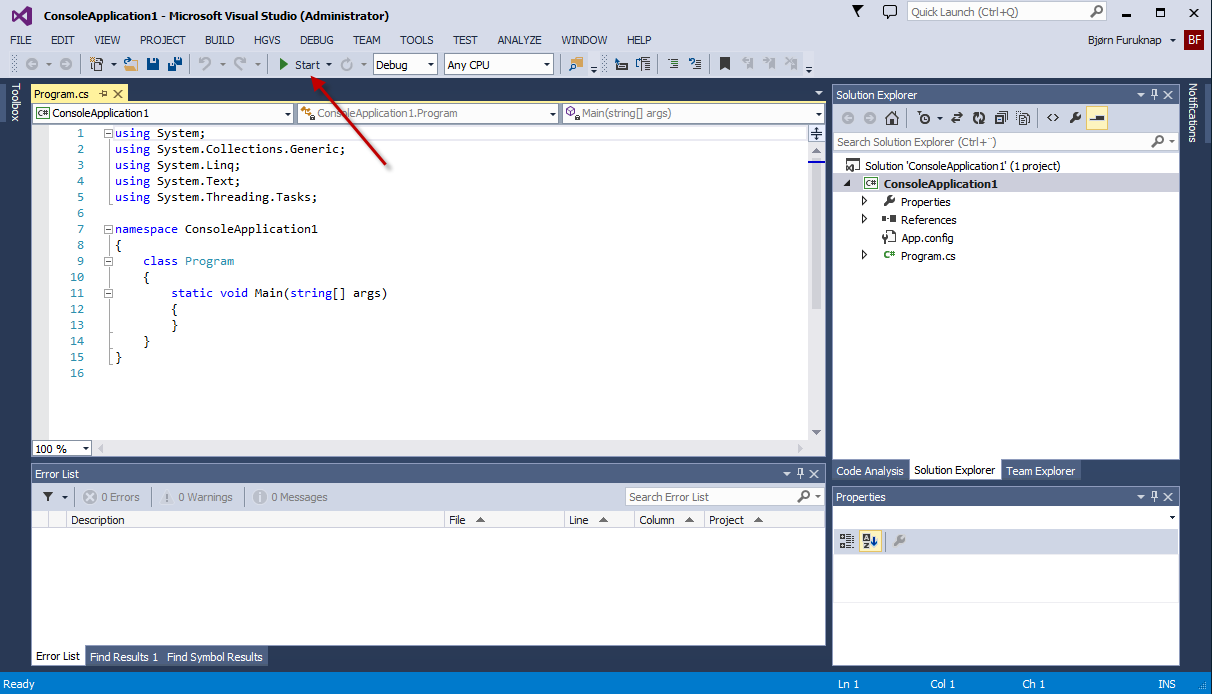Switch to Find Symbol Results tab
The width and height of the screenshot is (1212, 694).
click(215, 657)
